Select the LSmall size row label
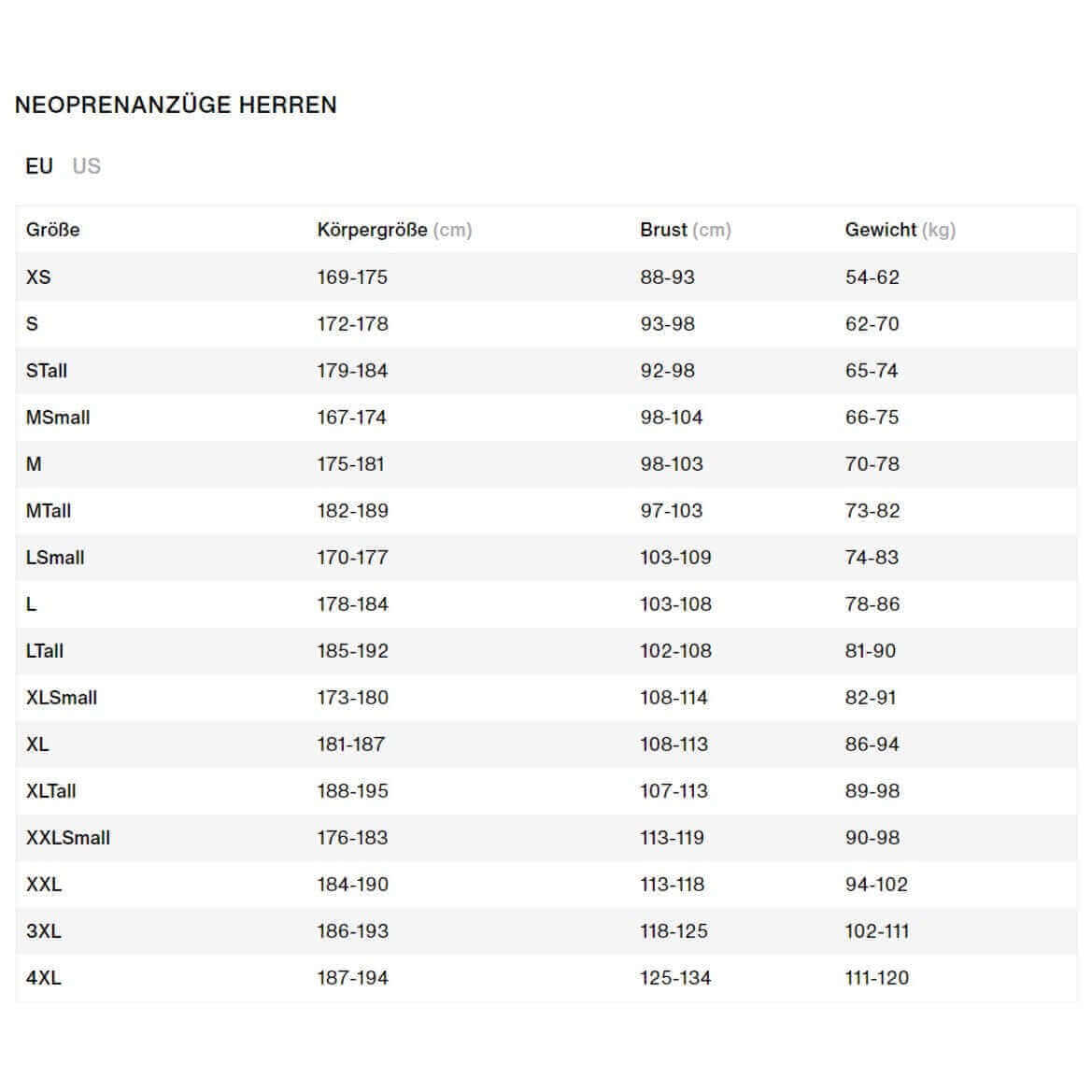 tap(55, 558)
